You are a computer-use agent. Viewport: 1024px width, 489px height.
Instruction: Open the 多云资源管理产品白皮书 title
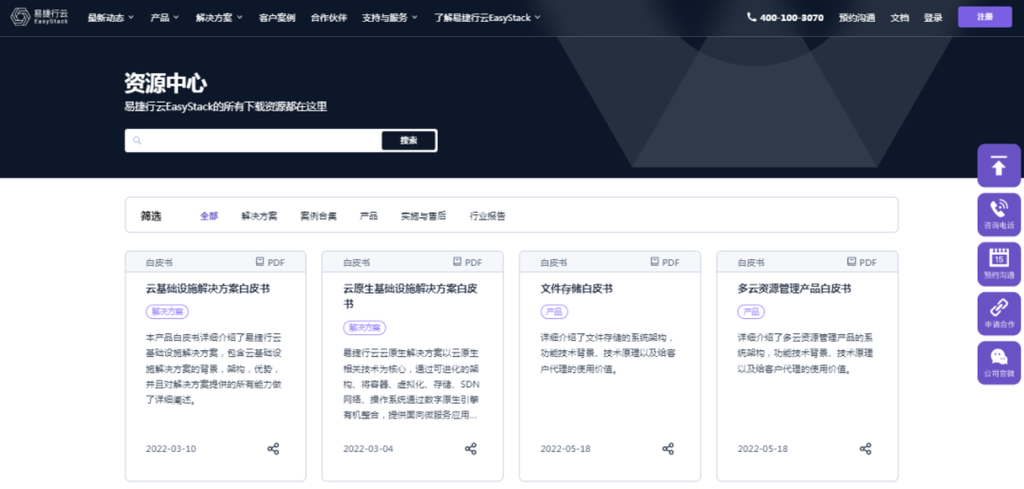tap(794, 288)
